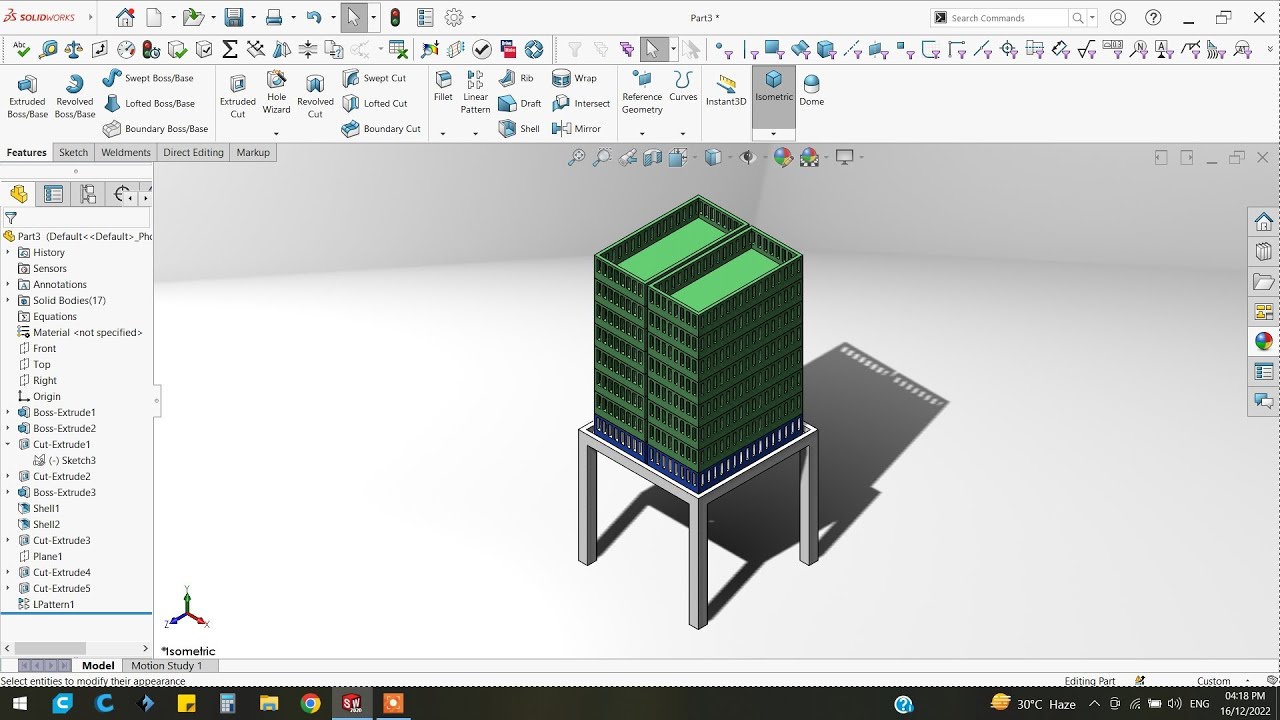
Task: Select Sketch3 under Cut-Extrude1
Action: point(65,461)
